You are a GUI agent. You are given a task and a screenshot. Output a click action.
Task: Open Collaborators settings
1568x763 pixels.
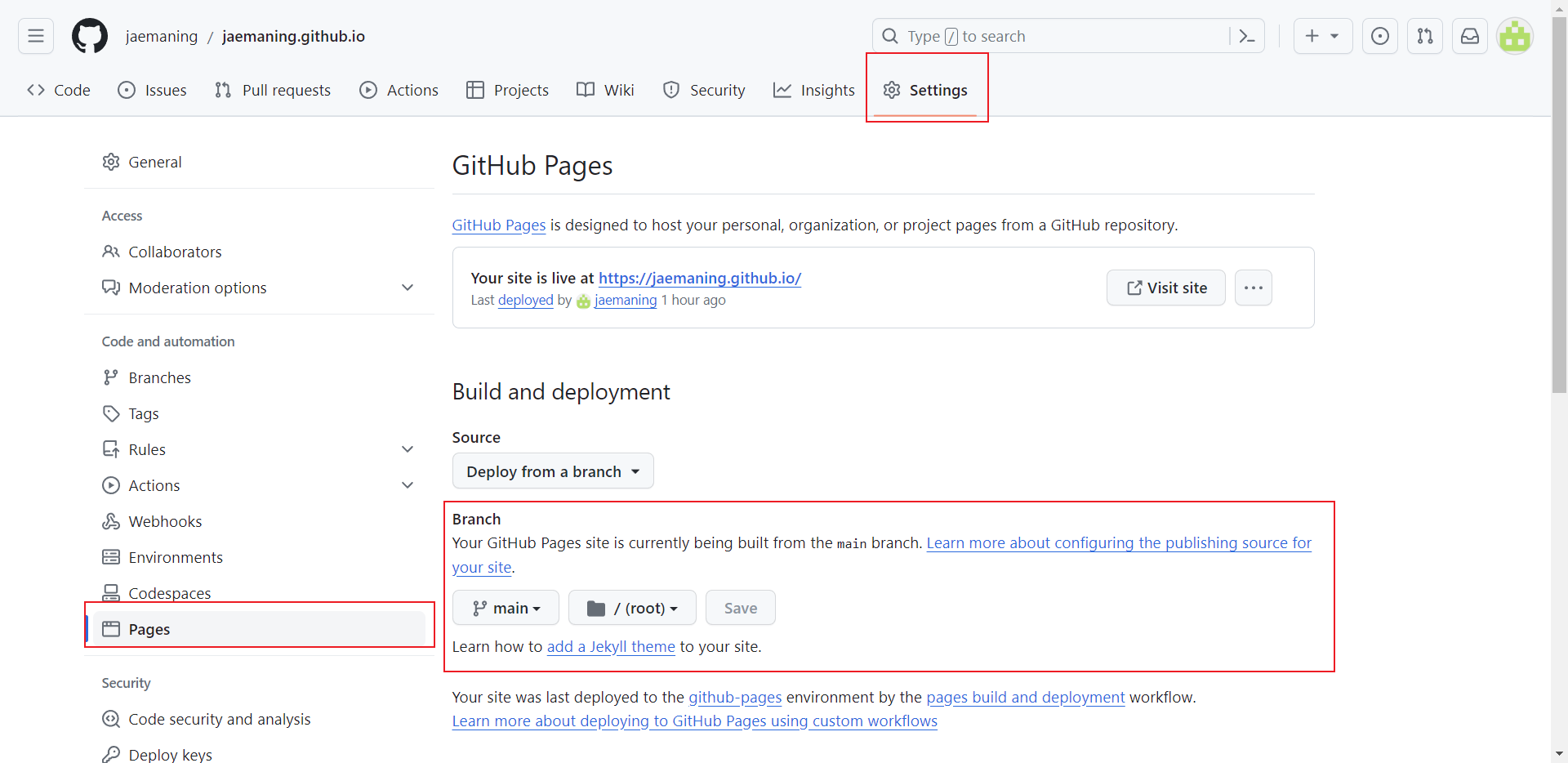click(x=259, y=252)
